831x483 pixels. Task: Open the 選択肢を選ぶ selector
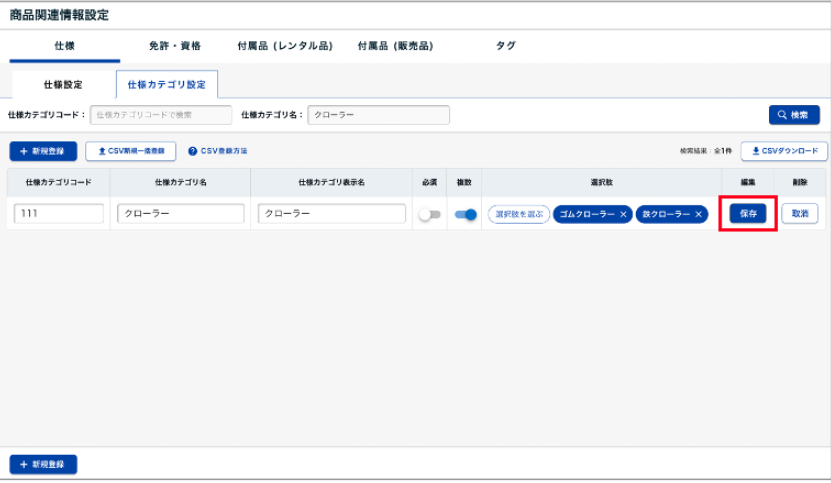click(519, 214)
